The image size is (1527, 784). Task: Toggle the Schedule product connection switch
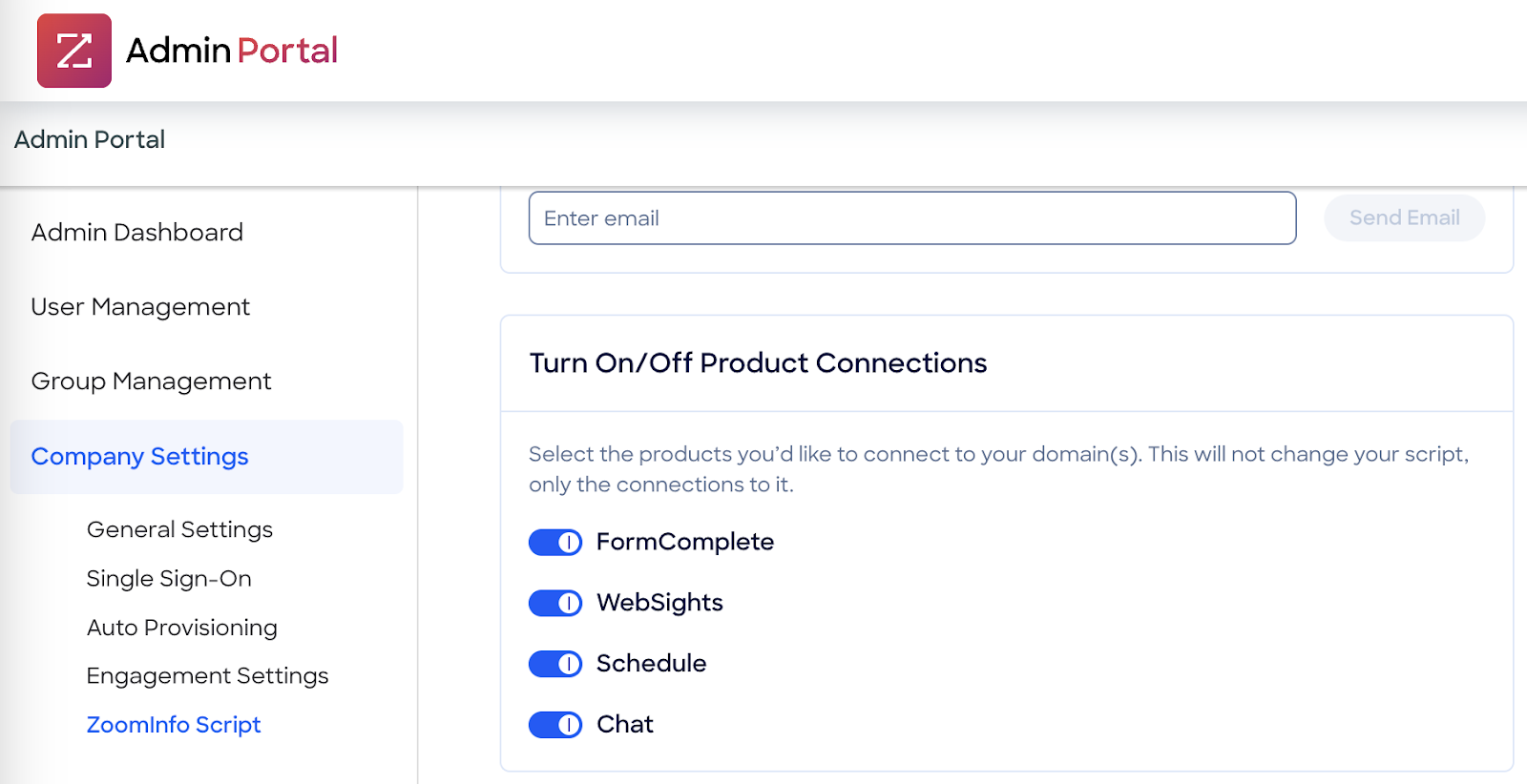555,664
